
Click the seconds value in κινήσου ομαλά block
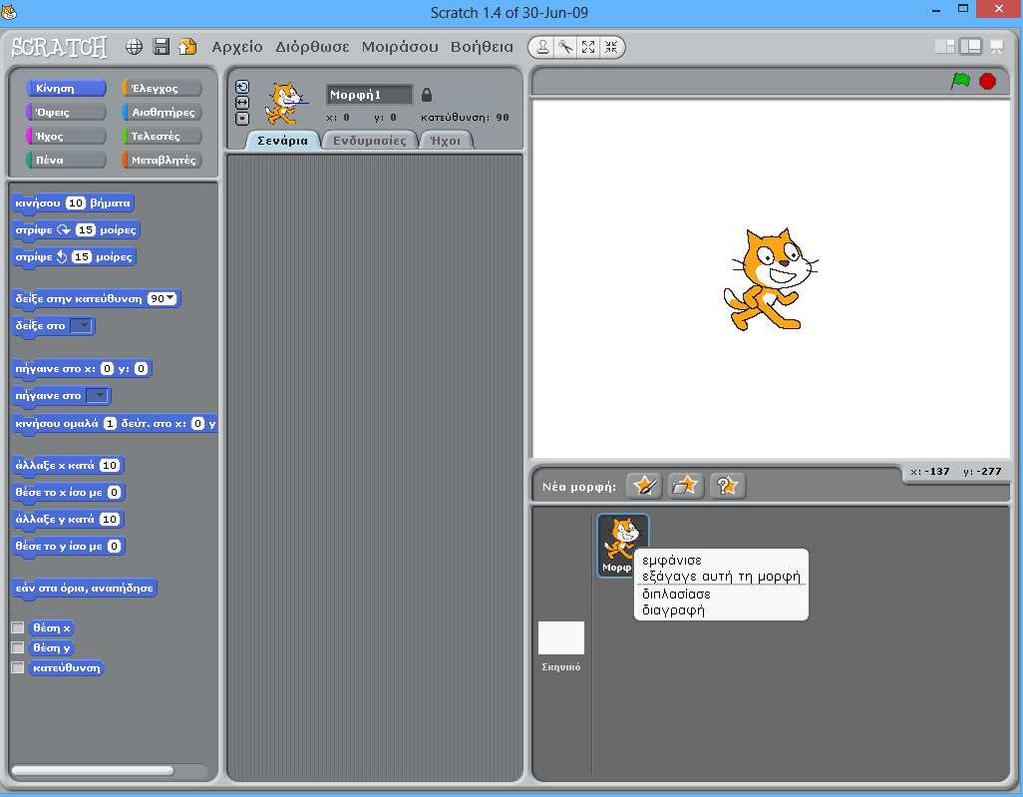coord(110,423)
